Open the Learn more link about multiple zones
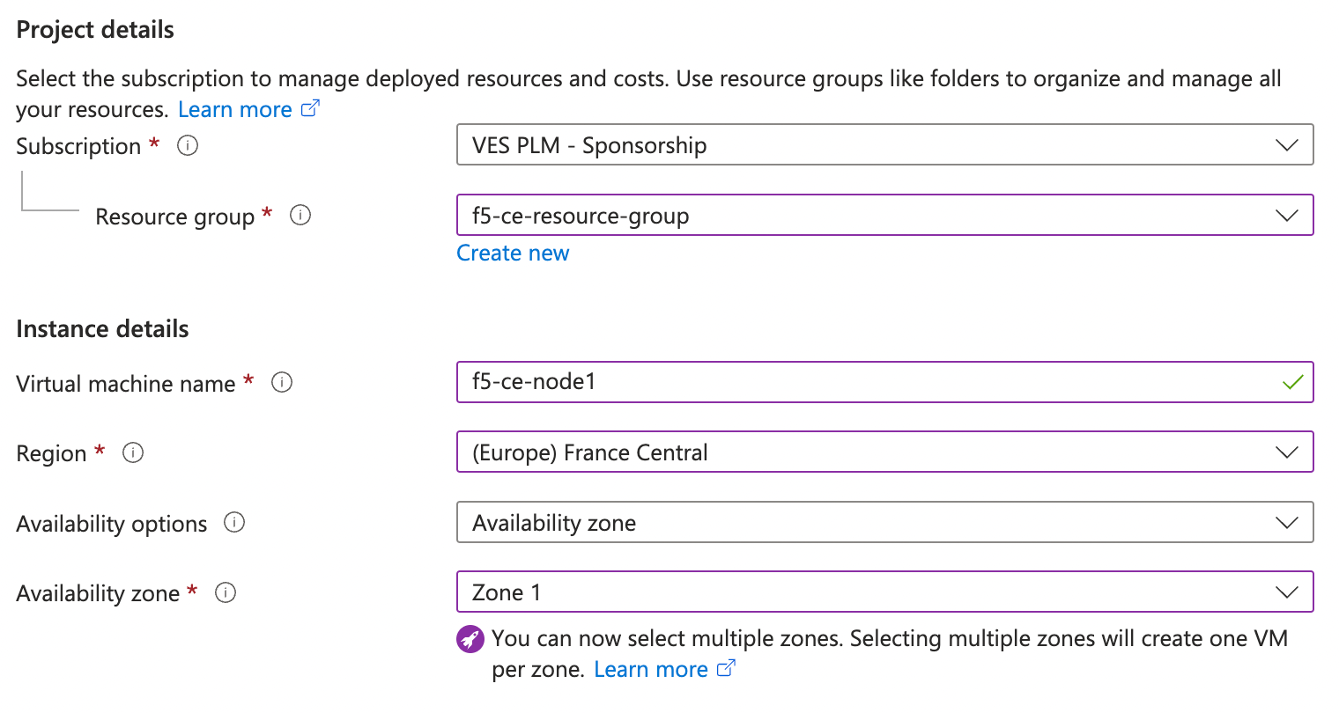Image resolution: width=1340 pixels, height=714 pixels. click(x=650, y=668)
